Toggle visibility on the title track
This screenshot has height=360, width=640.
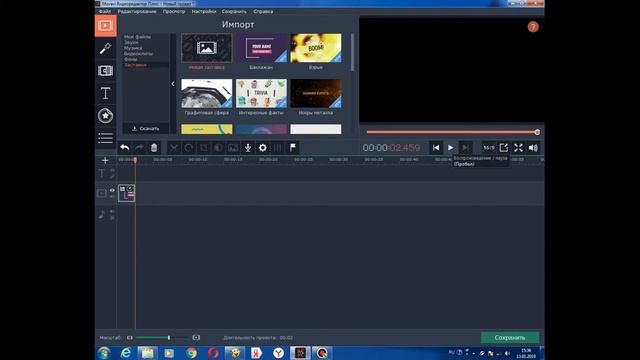112,171
